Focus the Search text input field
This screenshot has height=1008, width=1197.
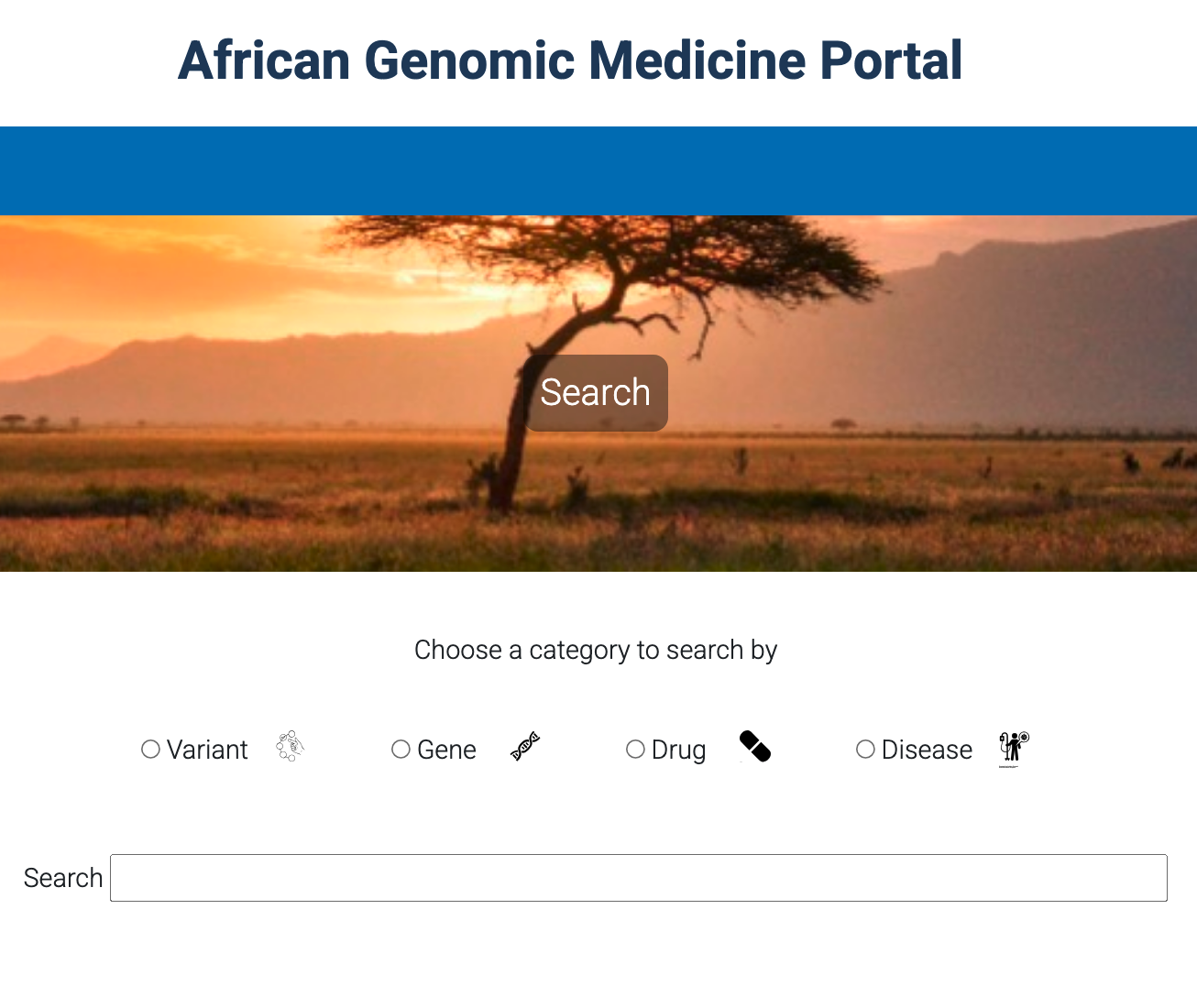639,878
